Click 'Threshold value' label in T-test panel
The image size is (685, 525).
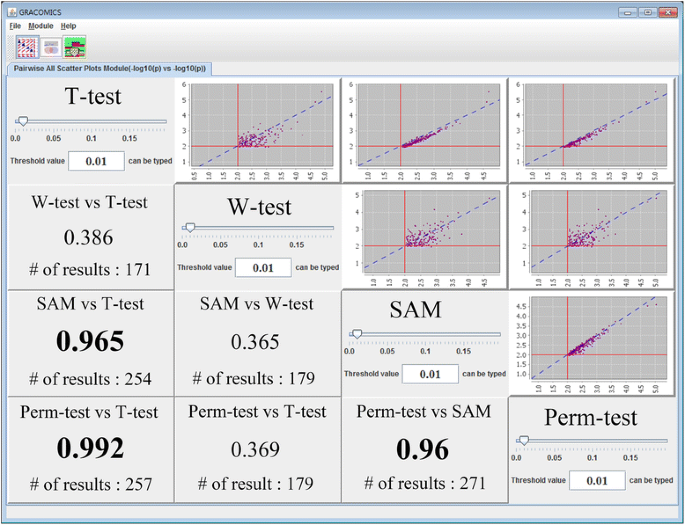[38, 161]
